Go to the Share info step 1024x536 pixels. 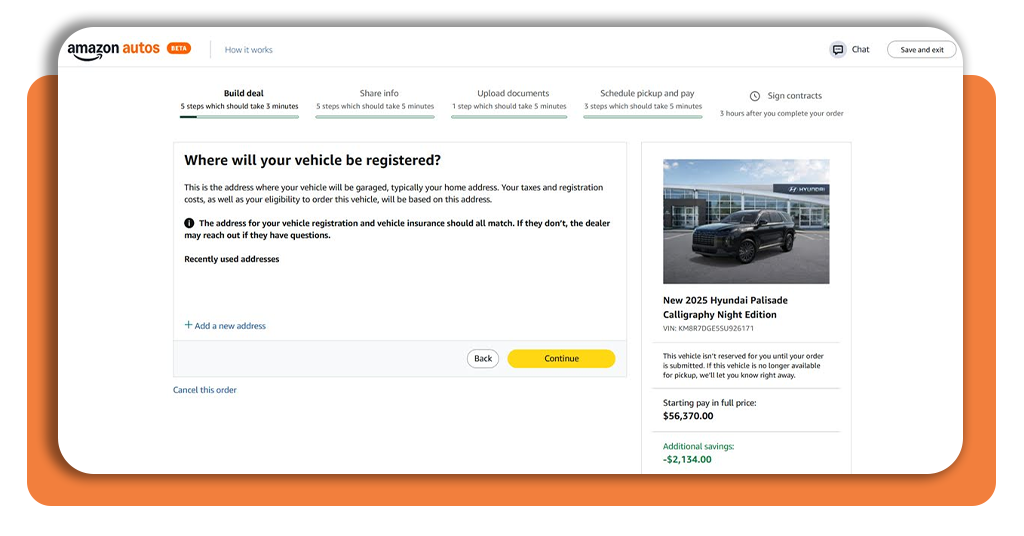coord(379,94)
